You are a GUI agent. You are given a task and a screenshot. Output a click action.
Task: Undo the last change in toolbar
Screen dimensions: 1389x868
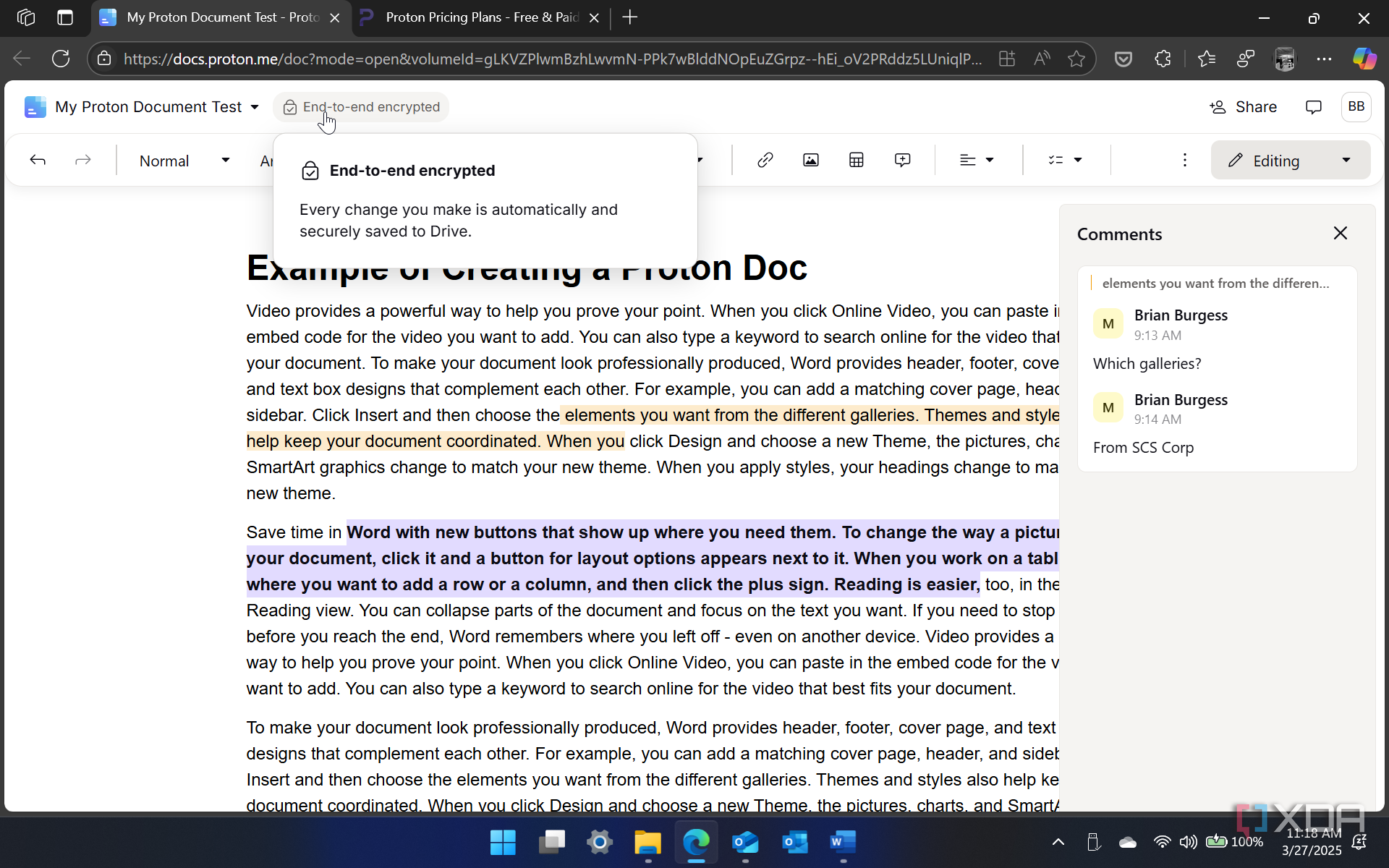click(38, 160)
